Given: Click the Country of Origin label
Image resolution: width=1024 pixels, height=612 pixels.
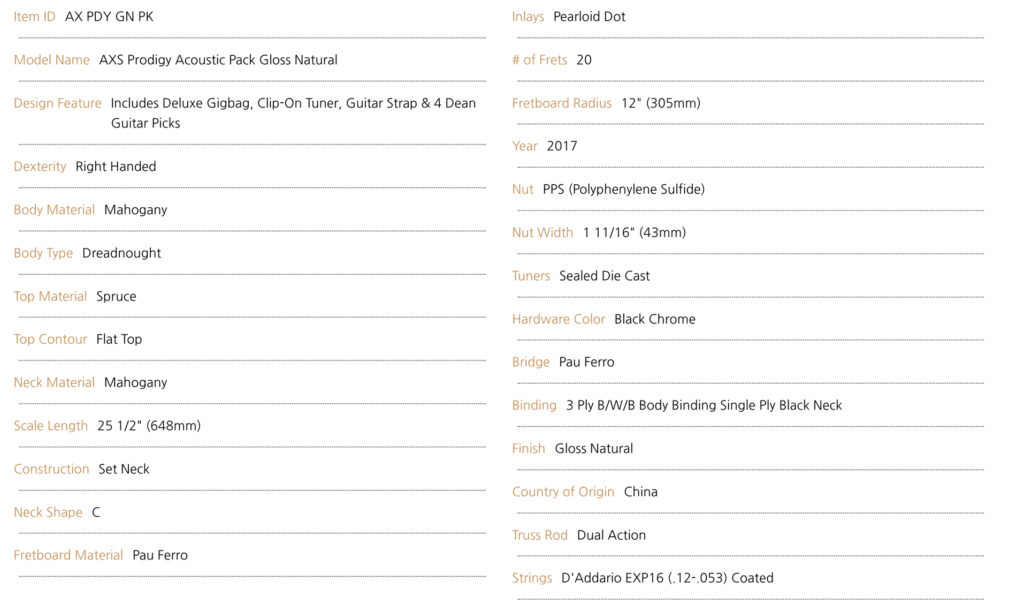Looking at the screenshot, I should coord(563,492).
